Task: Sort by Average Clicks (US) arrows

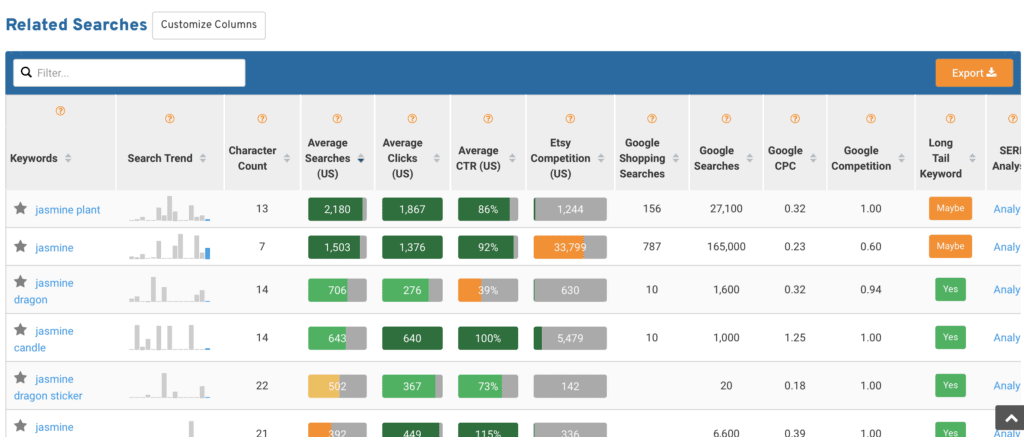Action: (436, 158)
